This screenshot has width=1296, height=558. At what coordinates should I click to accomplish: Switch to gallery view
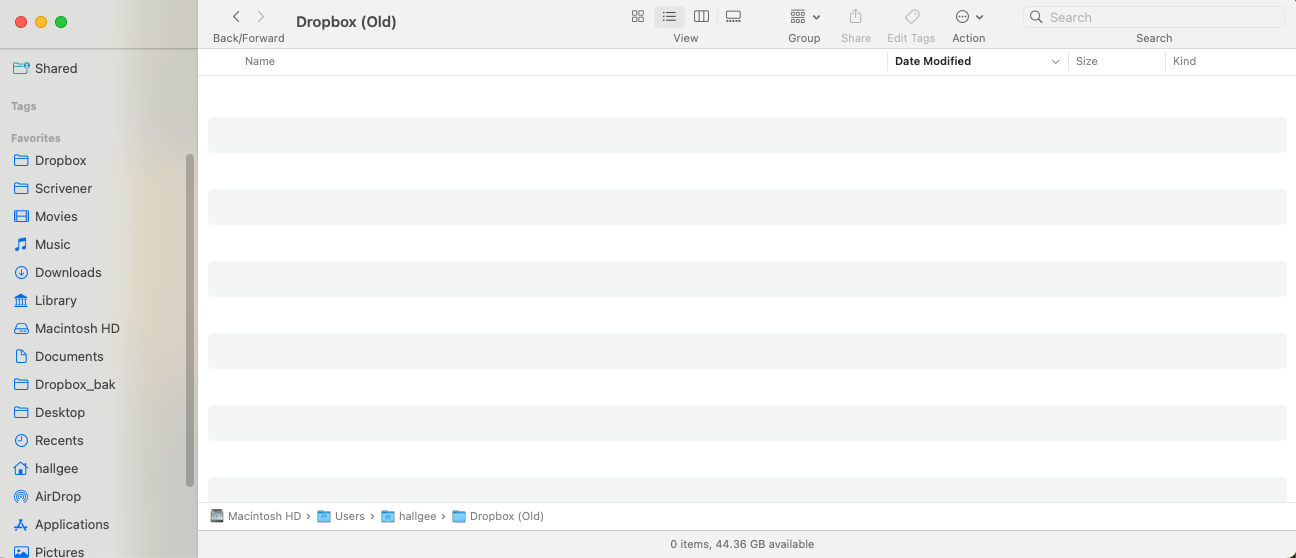(x=733, y=17)
